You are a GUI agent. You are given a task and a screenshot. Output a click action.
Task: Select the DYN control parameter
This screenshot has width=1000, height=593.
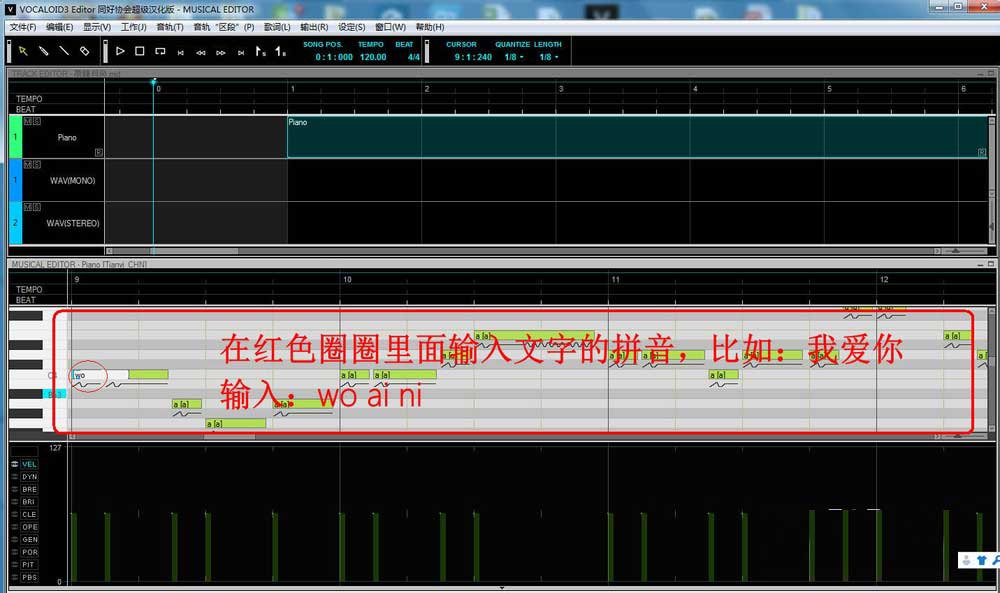pos(29,477)
